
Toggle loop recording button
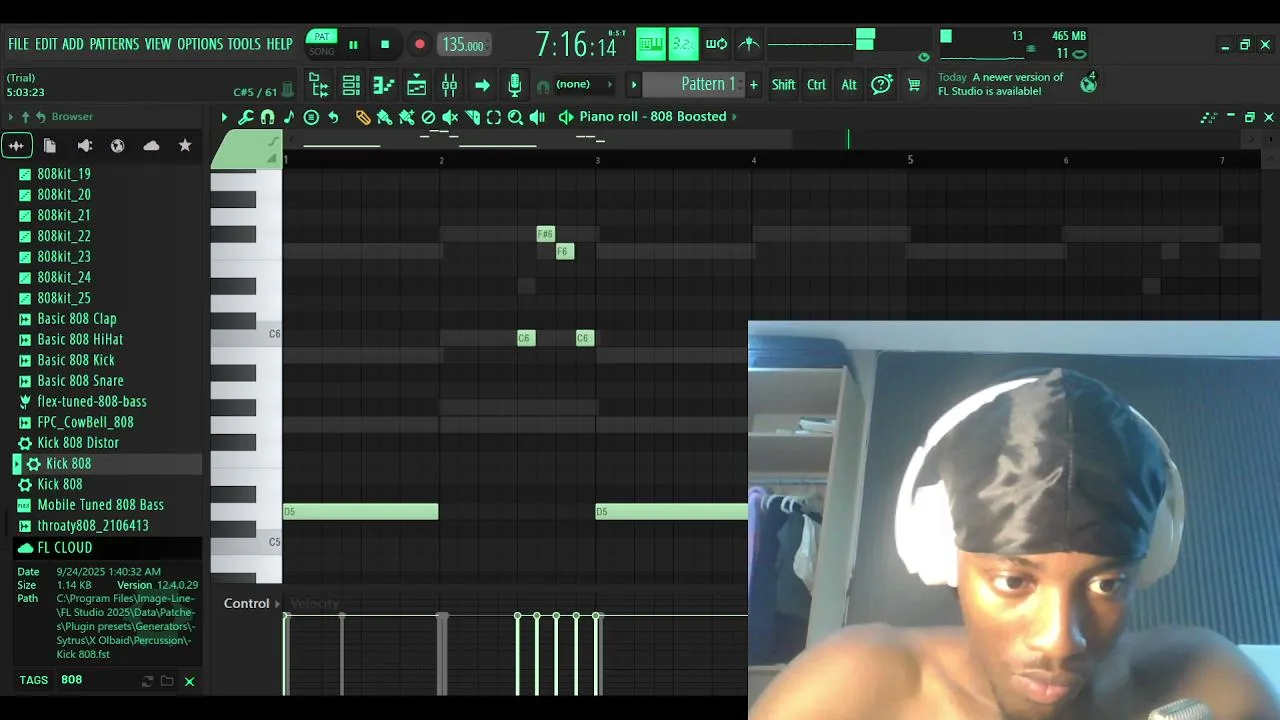pos(716,44)
